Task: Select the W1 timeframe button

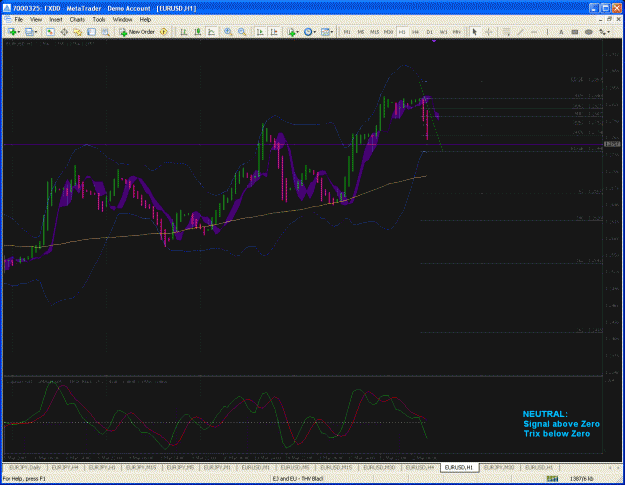Action: (443, 32)
